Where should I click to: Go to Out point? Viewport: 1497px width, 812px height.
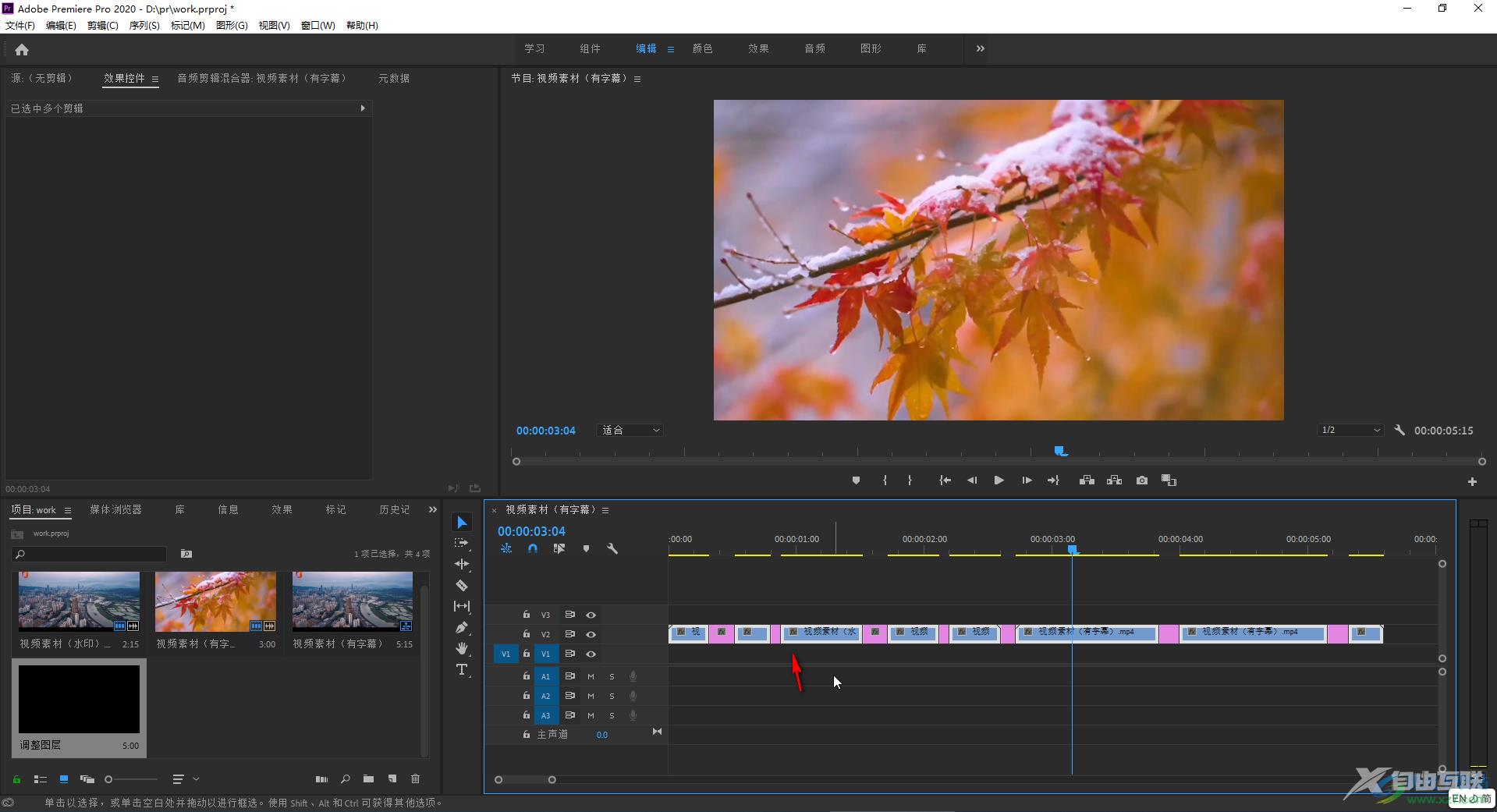tap(1053, 480)
